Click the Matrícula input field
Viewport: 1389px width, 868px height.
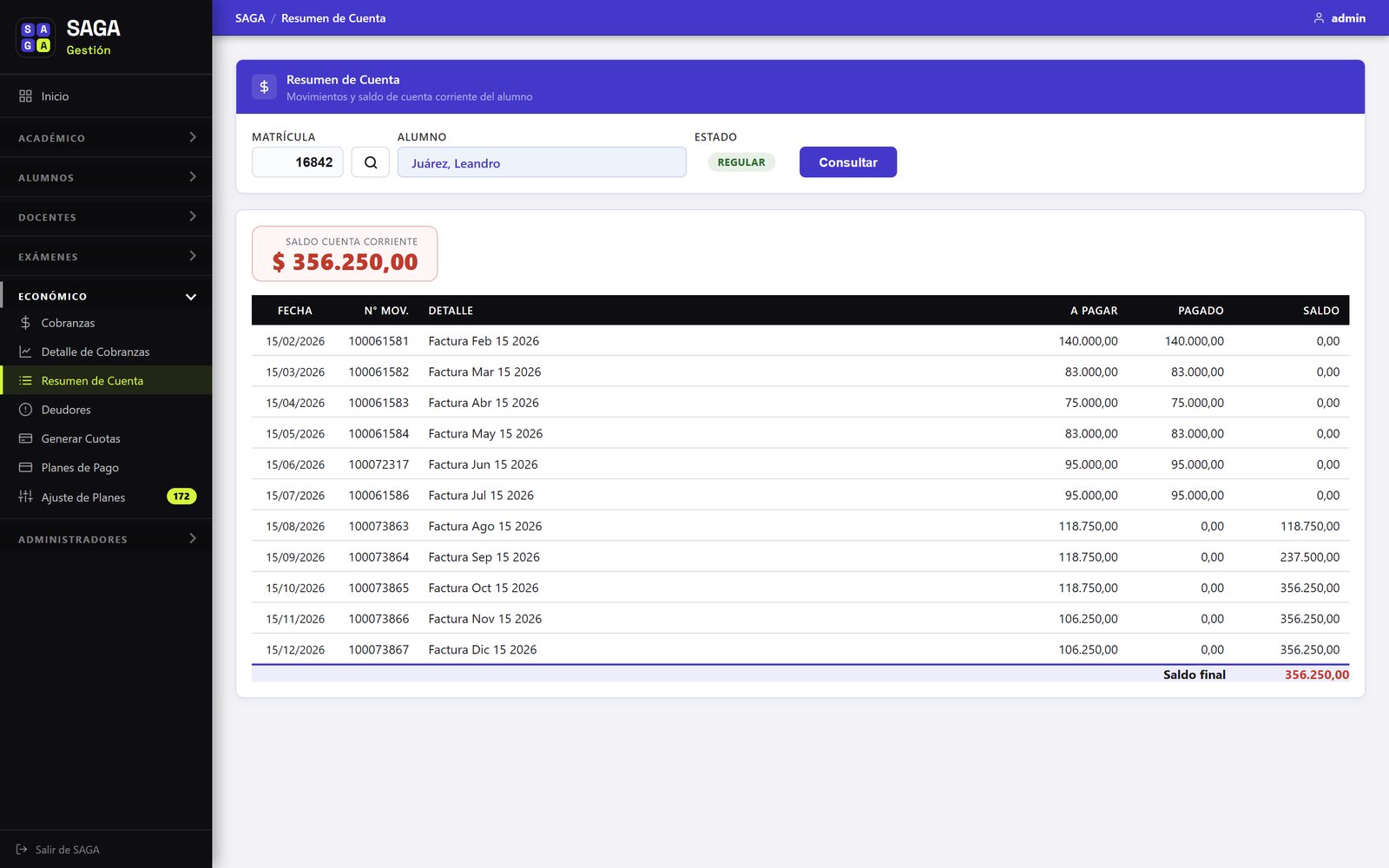pyautogui.click(x=298, y=162)
